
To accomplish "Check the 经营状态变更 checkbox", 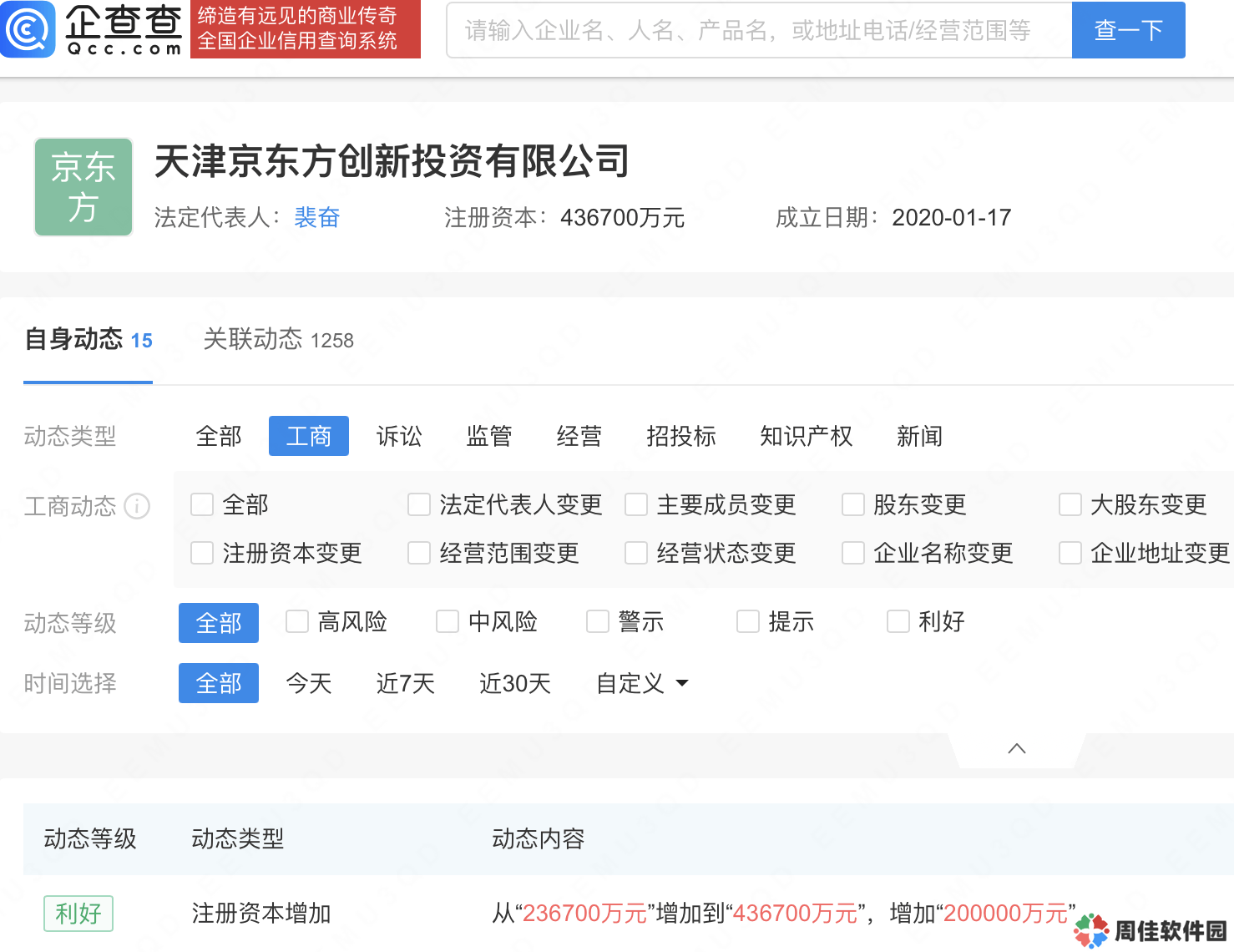I will pyautogui.click(x=636, y=553).
